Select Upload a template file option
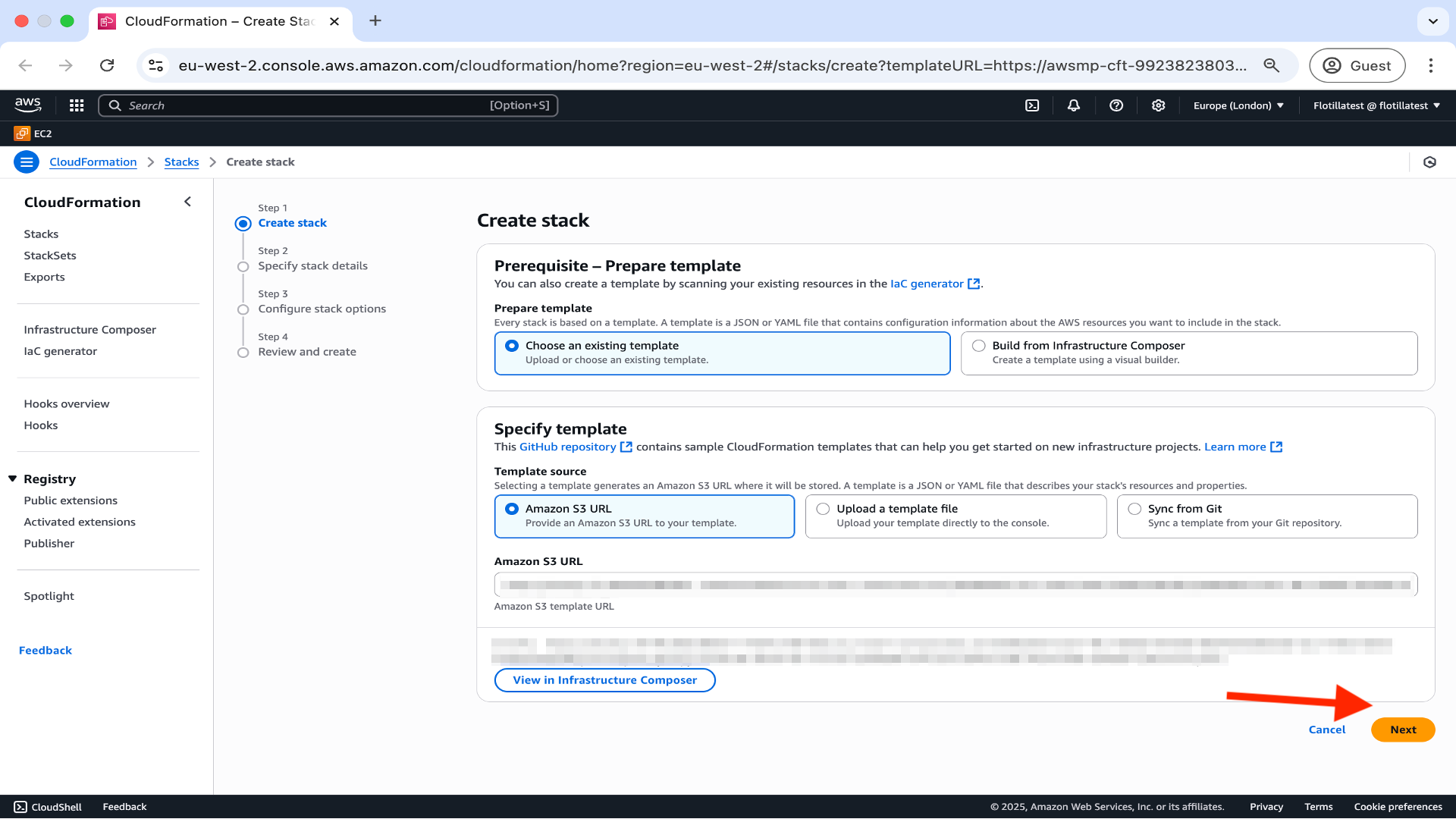The image size is (1456, 819). pos(823,509)
